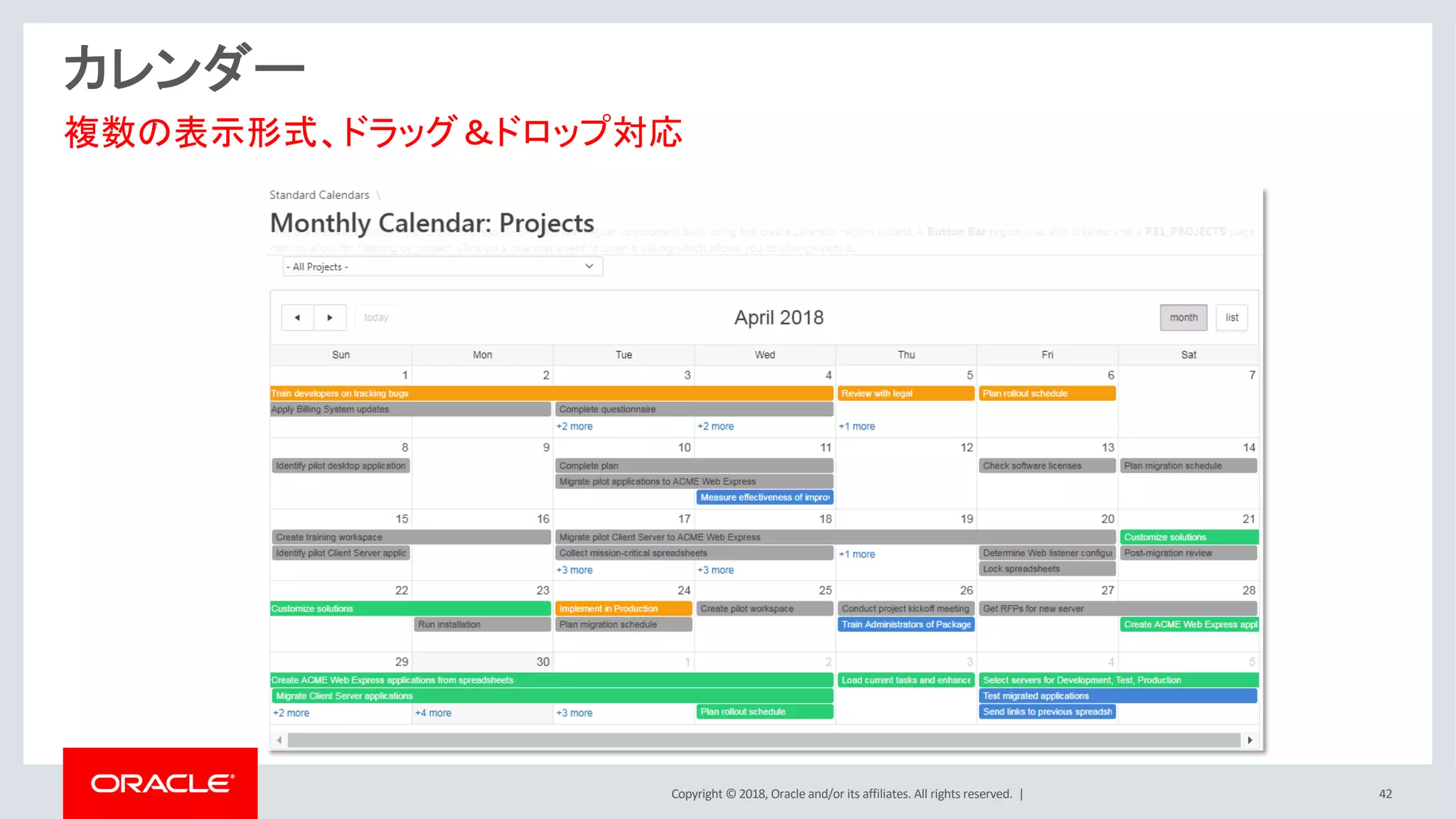
Task: Click the Sun column header
Action: [x=341, y=355]
